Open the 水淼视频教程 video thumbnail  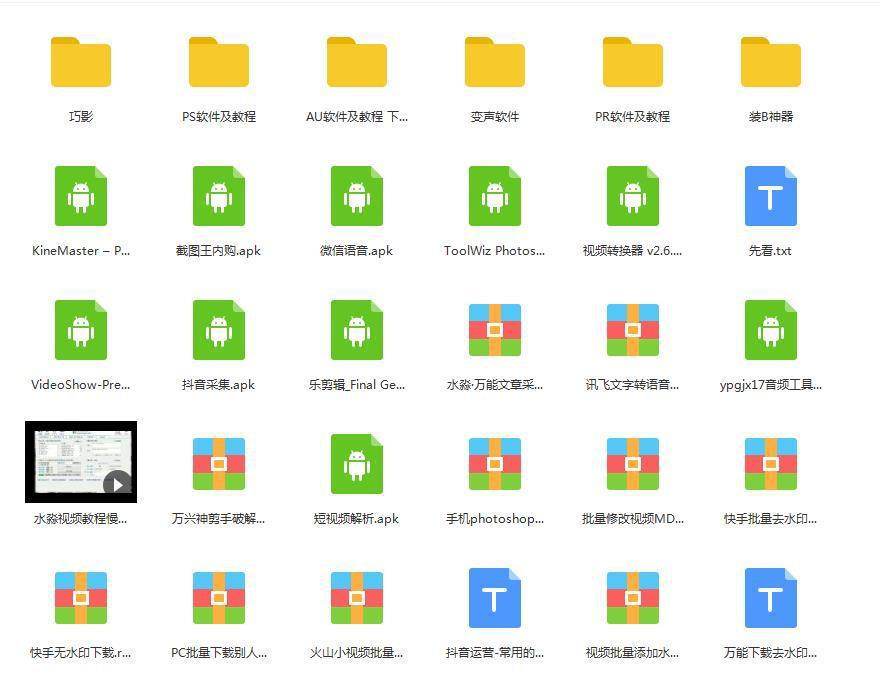(x=81, y=462)
